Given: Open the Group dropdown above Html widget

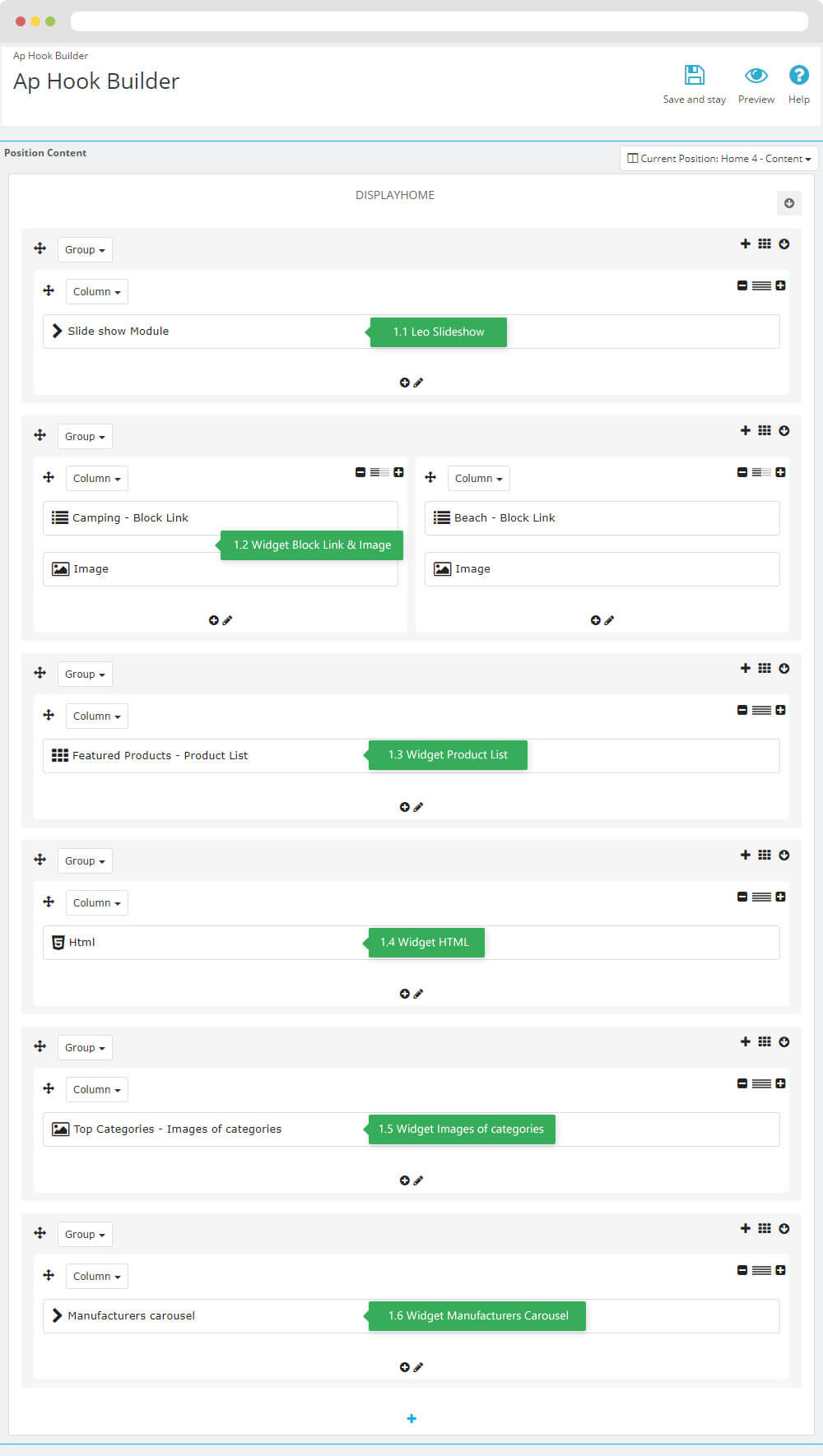Looking at the screenshot, I should (85, 860).
